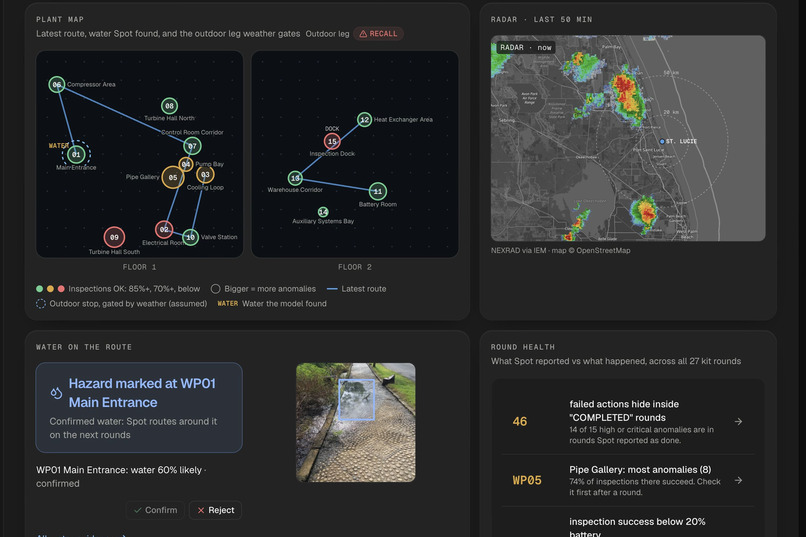
Task: Select waypoint 14 Auxiliary Systems Bay node
Action: pos(323,212)
